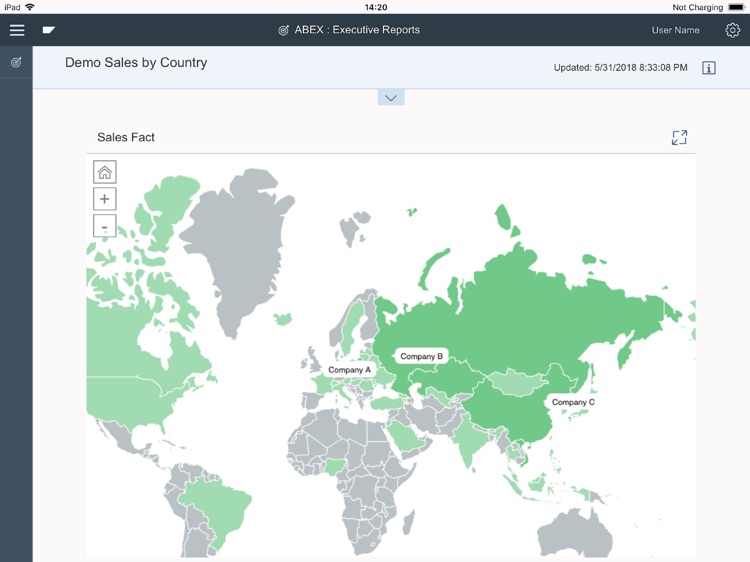Open the report info icon

pyautogui.click(x=709, y=68)
